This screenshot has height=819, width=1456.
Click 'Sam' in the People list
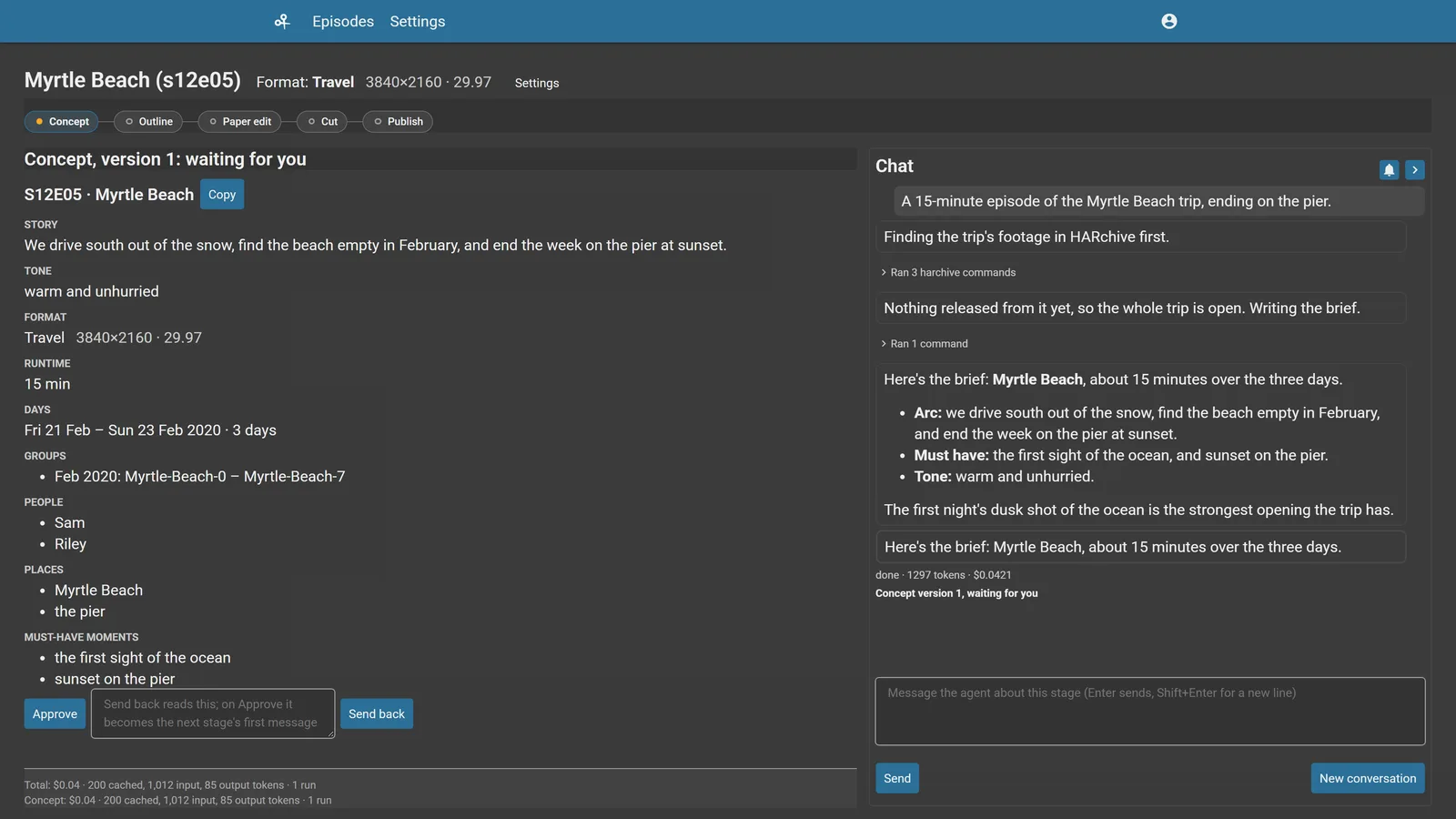(70, 523)
